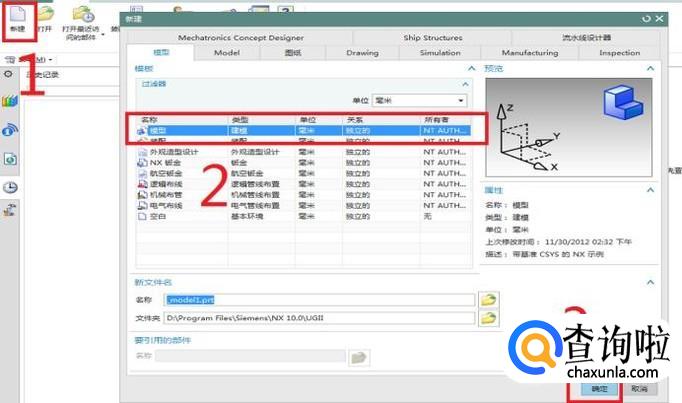Switch to Ship Structures tab

[433, 38]
